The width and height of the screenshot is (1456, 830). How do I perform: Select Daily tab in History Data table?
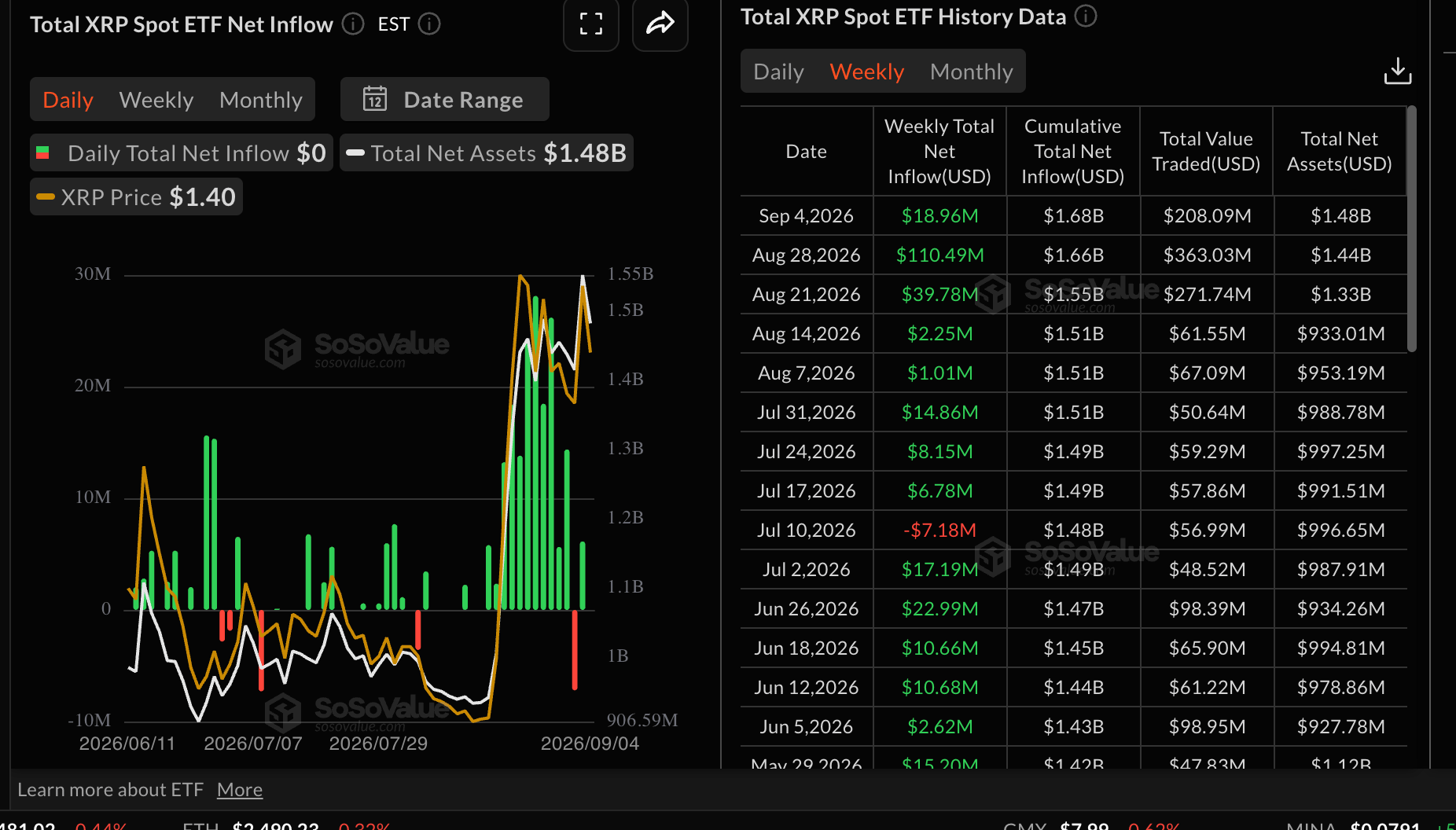(778, 72)
